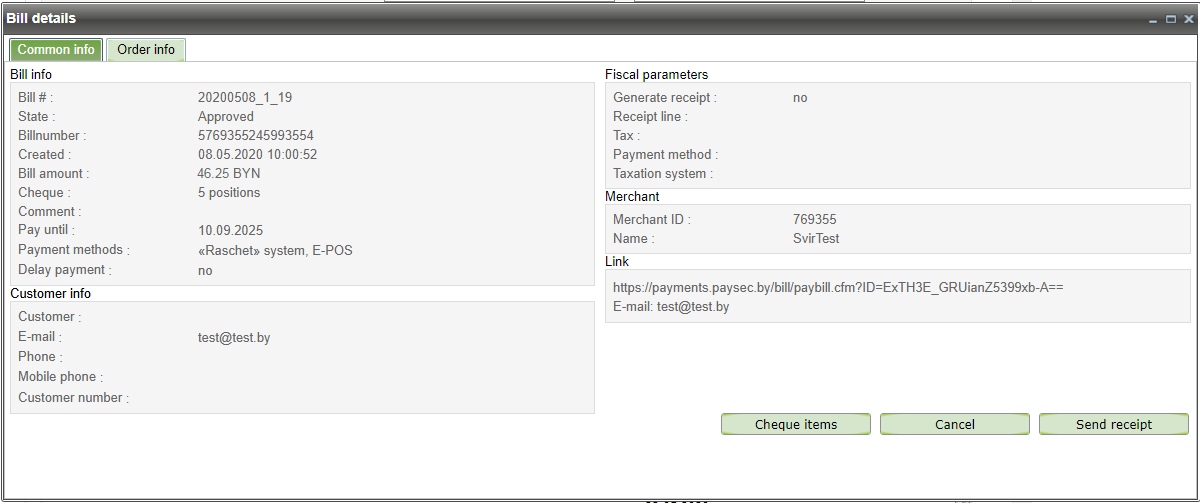The image size is (1200, 503).
Task: Click the Bill details title bar
Action: 500,18
